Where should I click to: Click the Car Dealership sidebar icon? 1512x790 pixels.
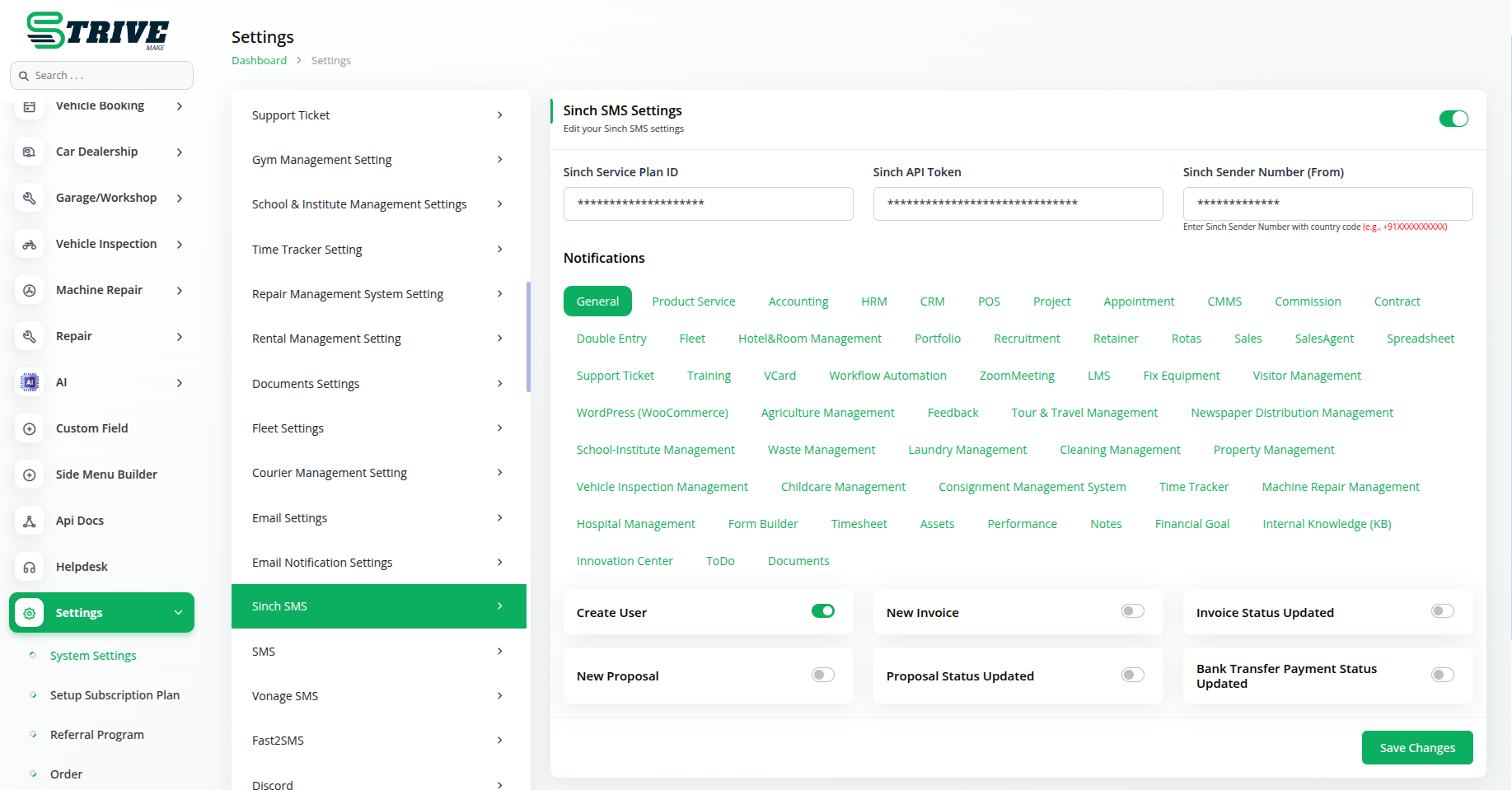(30, 152)
